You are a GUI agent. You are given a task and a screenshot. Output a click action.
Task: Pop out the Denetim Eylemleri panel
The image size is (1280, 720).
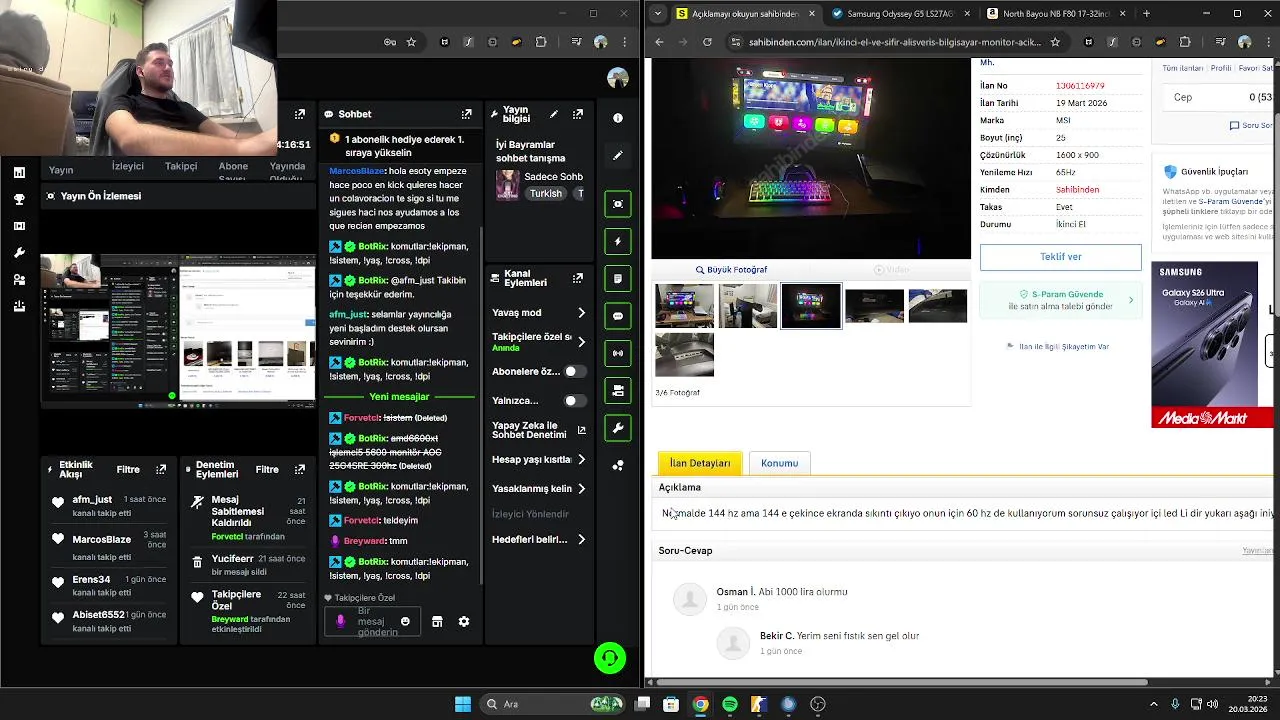tap(299, 469)
